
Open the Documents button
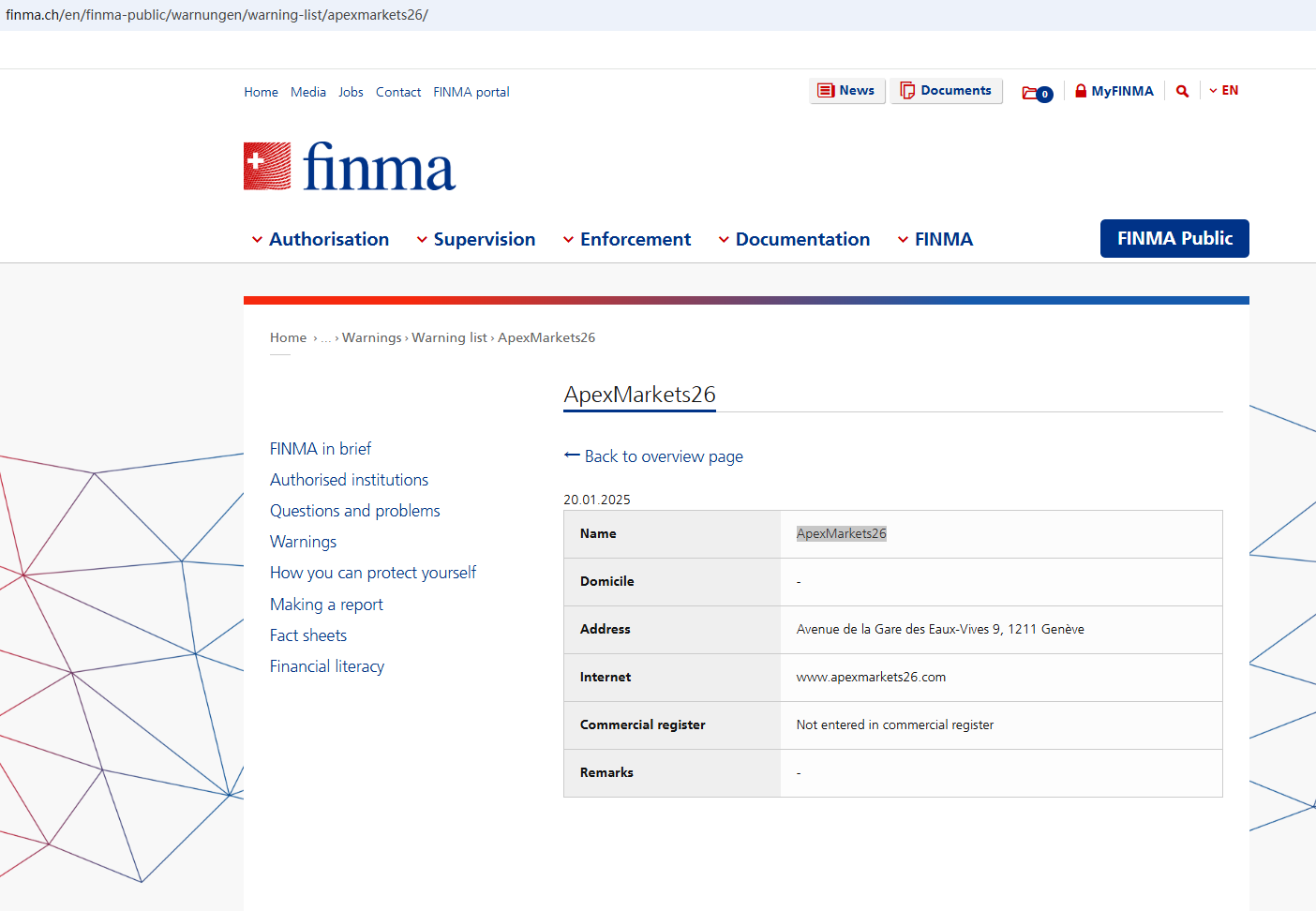pos(946,91)
